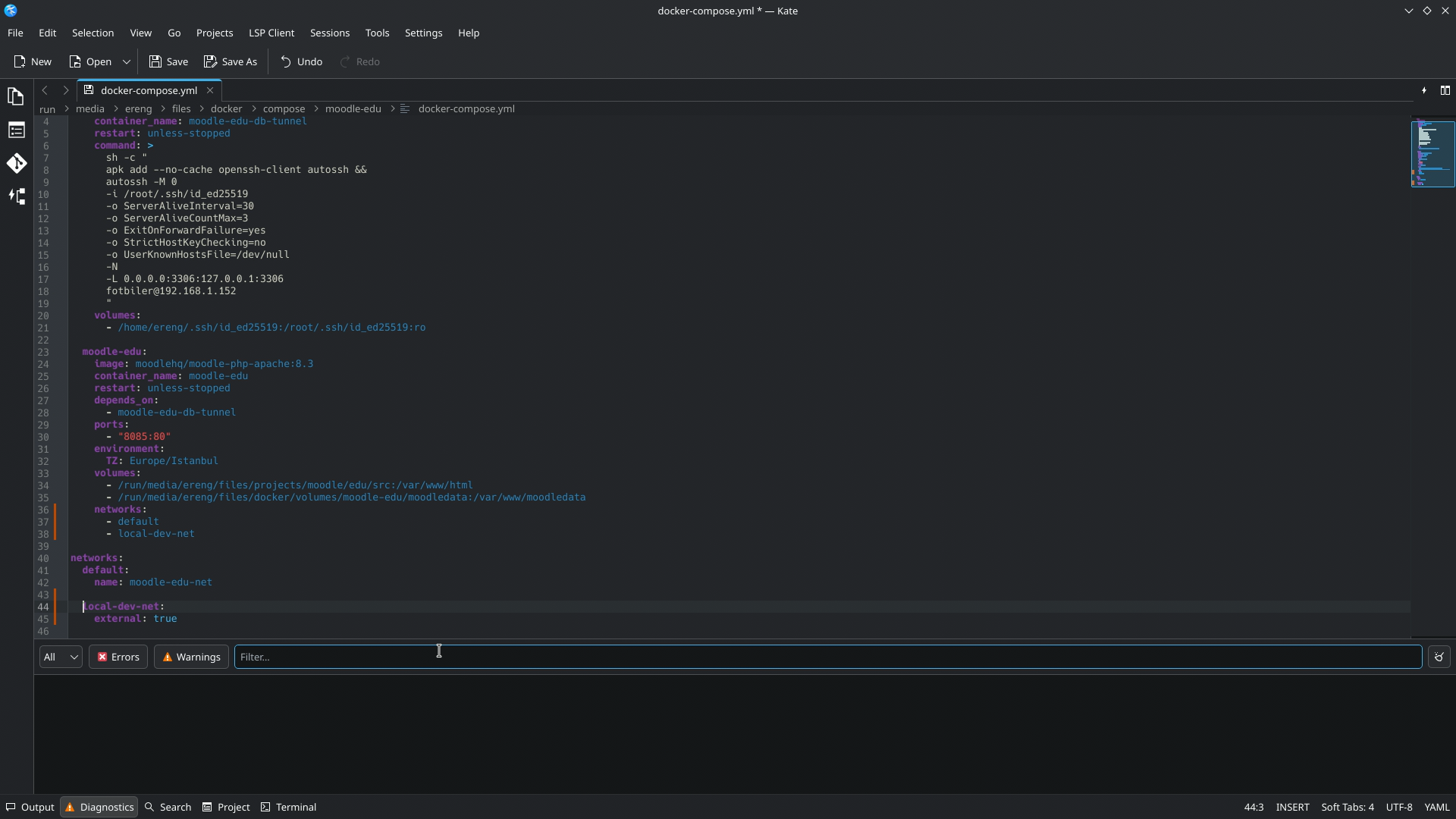The image size is (1456, 819).
Task: Select the docker-compose.yml tab
Action: tap(149, 90)
